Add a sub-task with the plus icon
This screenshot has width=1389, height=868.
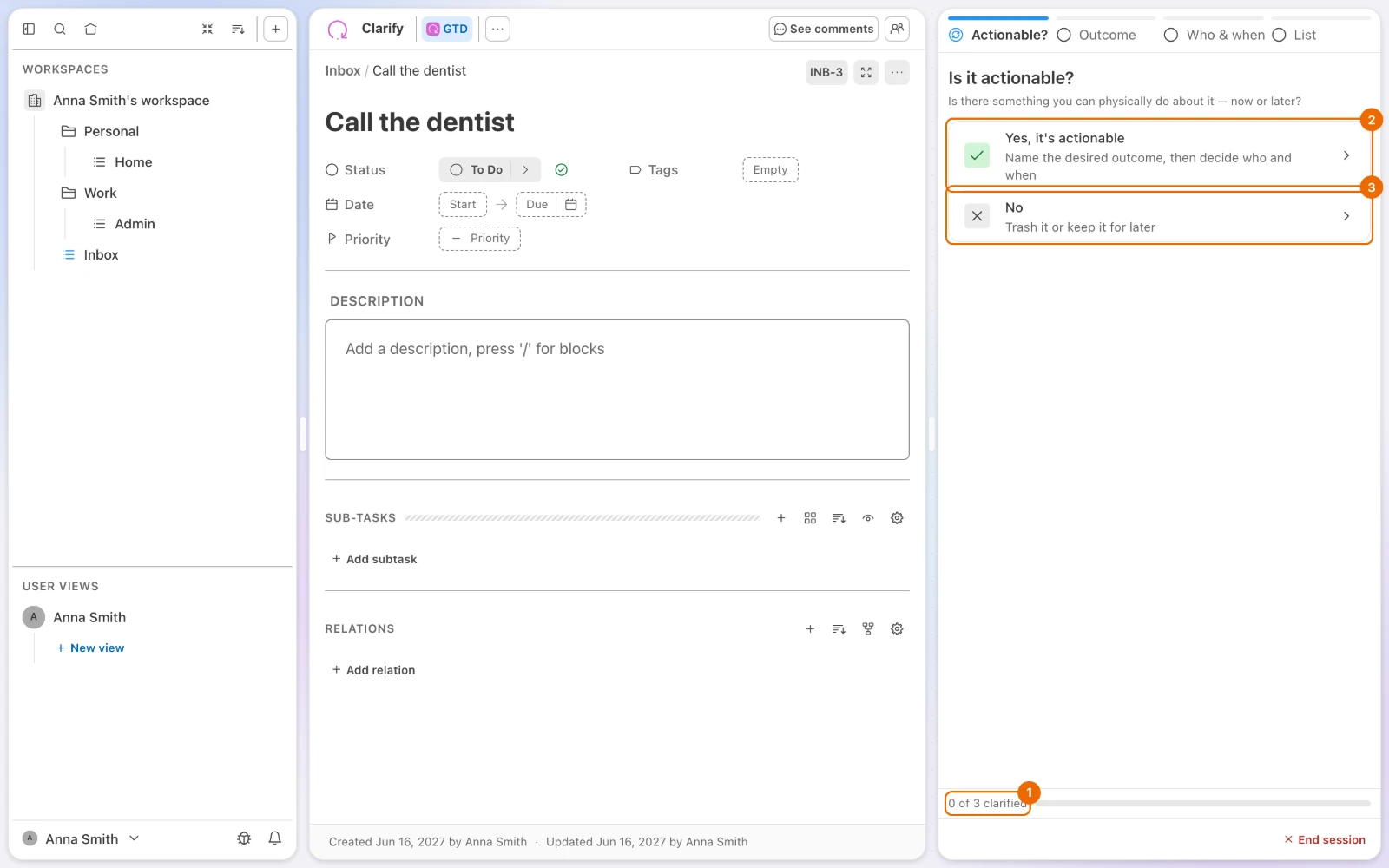click(781, 518)
